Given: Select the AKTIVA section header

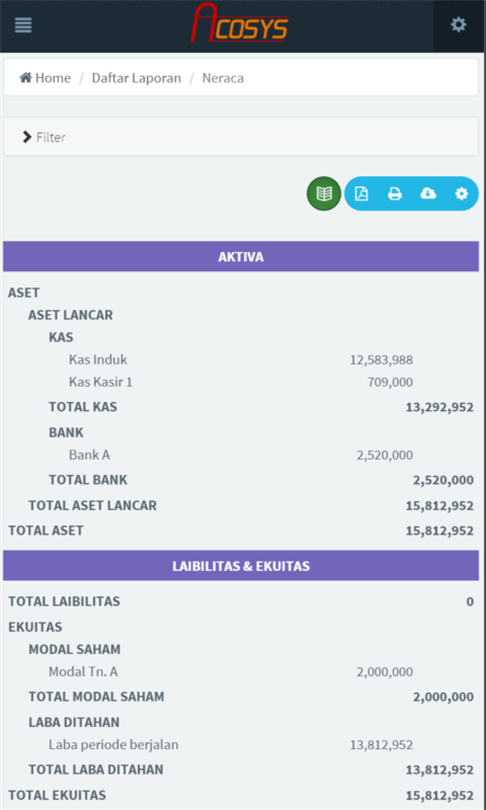Looking at the screenshot, I should click(x=241, y=257).
